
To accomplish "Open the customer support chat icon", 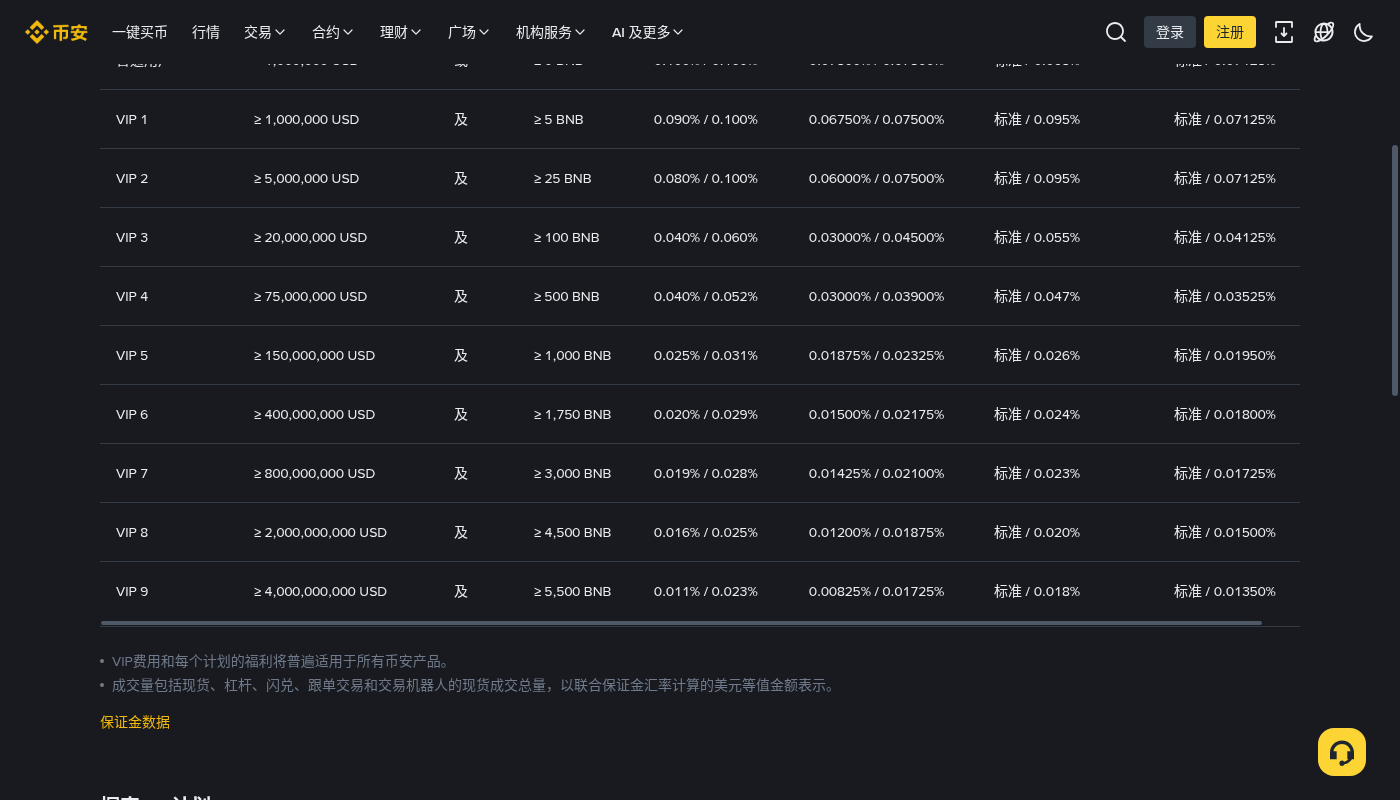I will 1342,752.
